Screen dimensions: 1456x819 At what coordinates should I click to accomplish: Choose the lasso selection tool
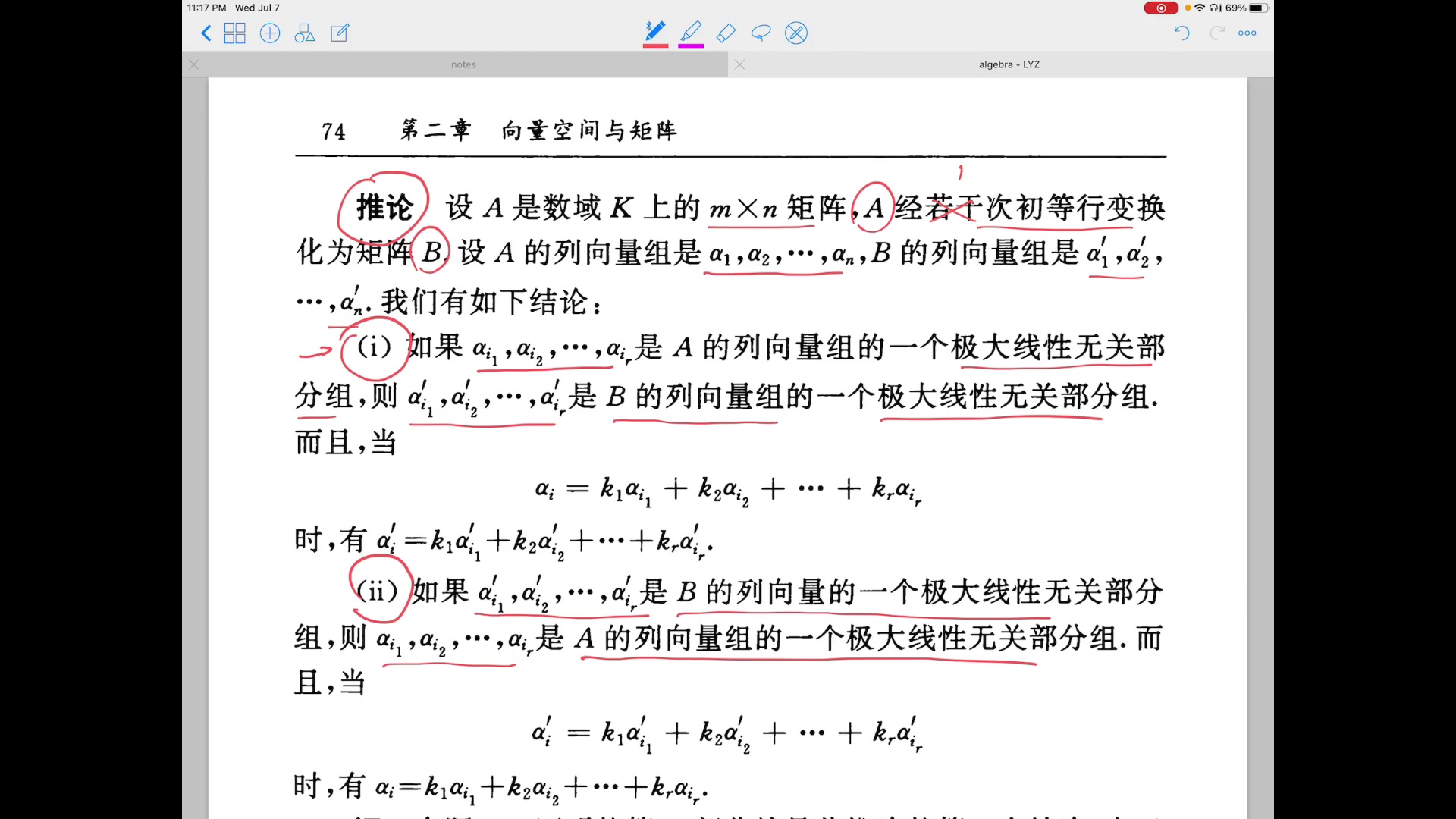tap(761, 33)
